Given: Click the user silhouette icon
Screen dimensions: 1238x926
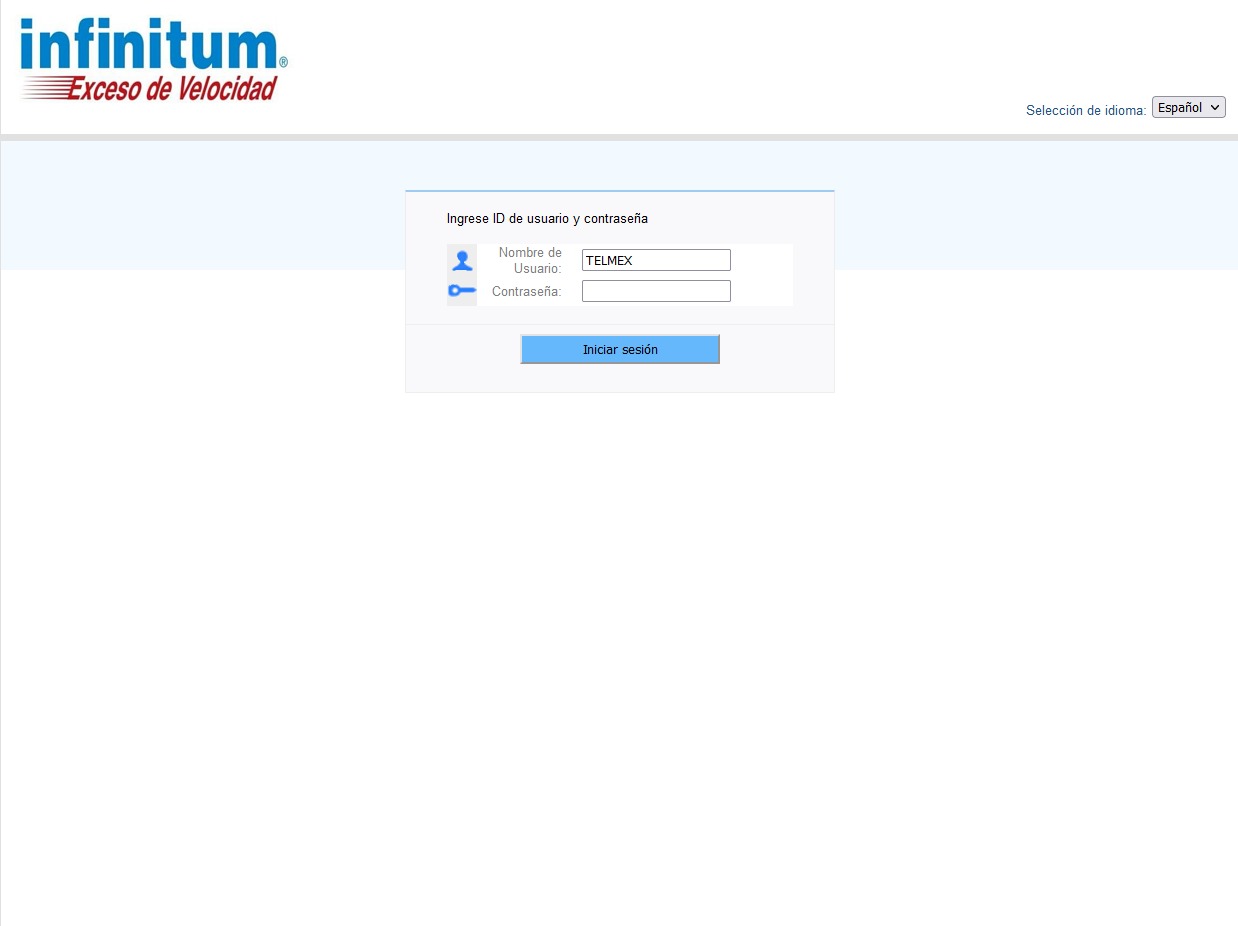Looking at the screenshot, I should (462, 260).
